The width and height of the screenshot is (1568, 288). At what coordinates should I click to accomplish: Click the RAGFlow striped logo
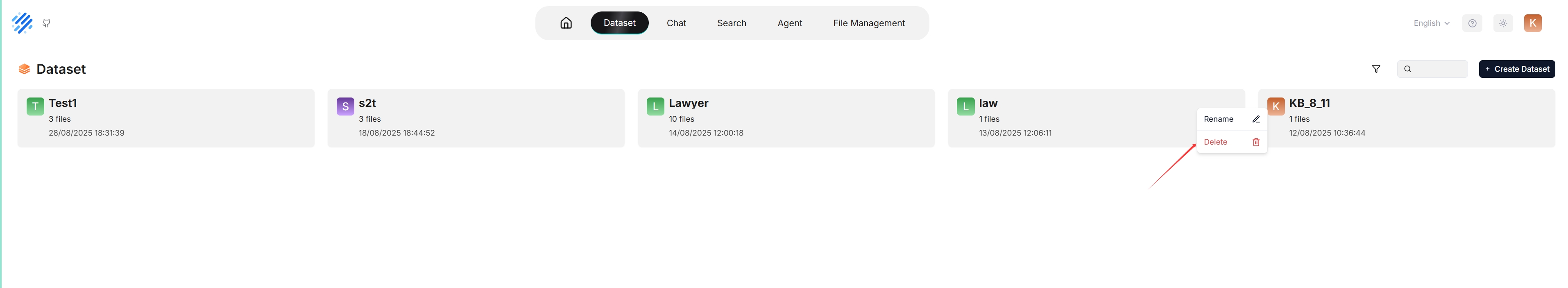click(22, 23)
